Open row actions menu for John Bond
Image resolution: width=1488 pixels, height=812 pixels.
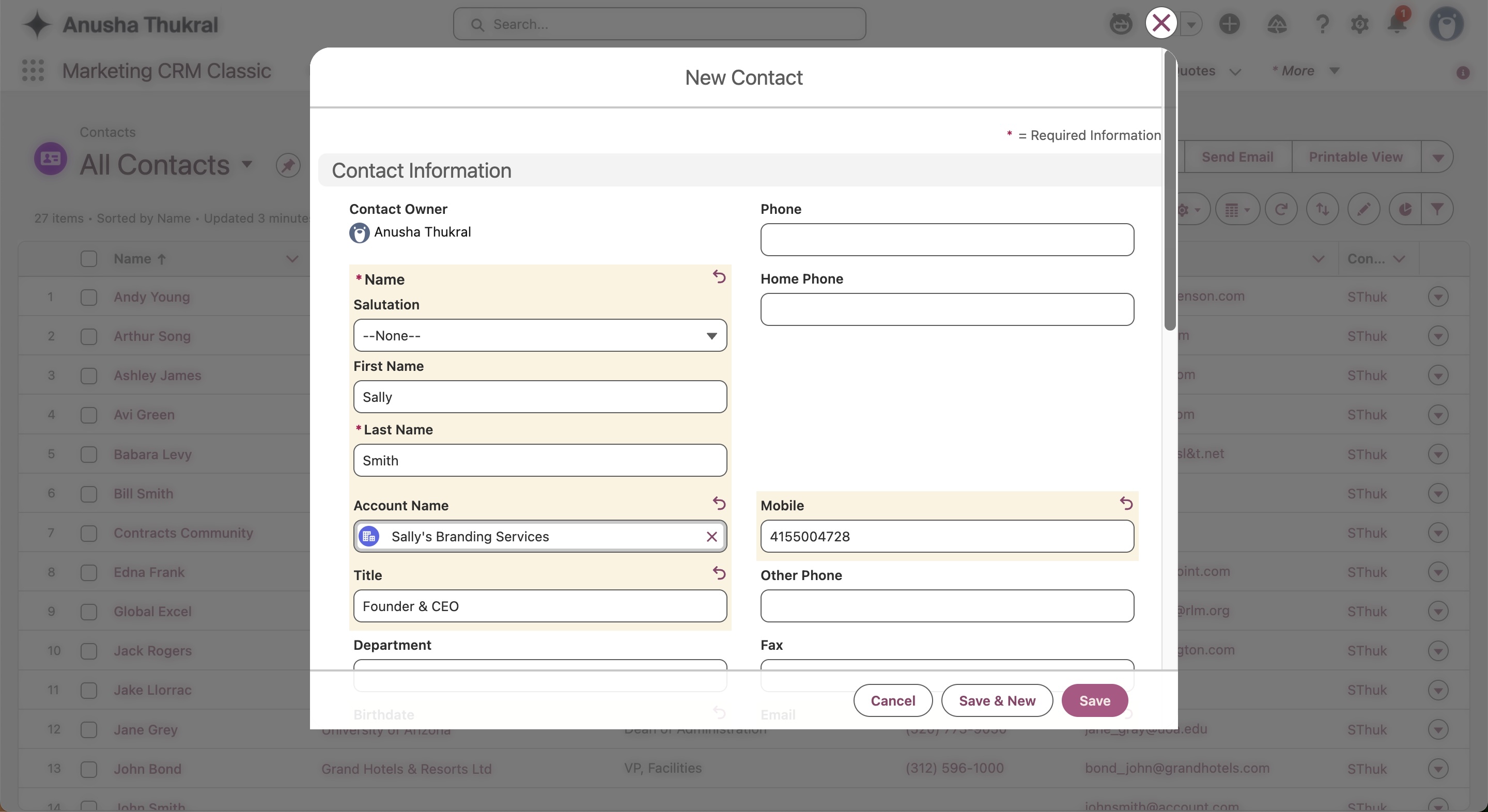[x=1438, y=769]
